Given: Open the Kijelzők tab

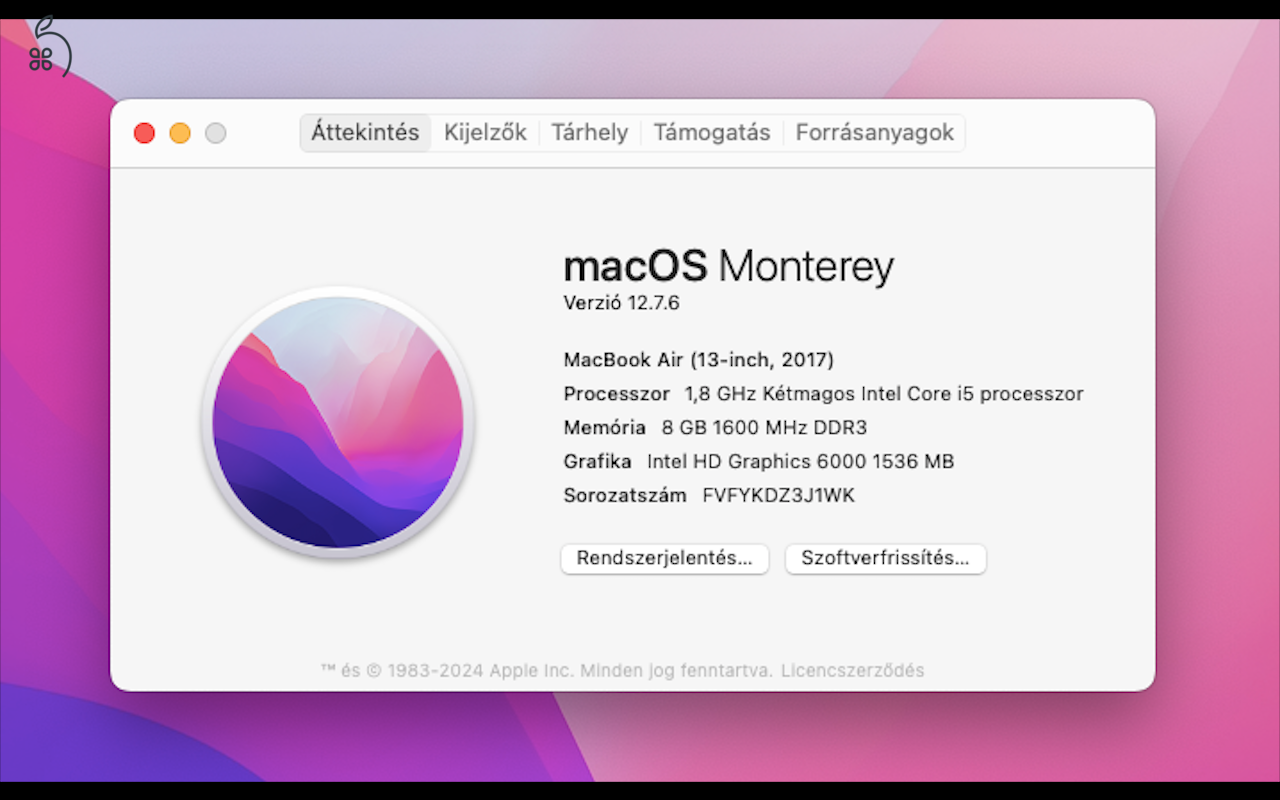Looking at the screenshot, I should pos(485,132).
